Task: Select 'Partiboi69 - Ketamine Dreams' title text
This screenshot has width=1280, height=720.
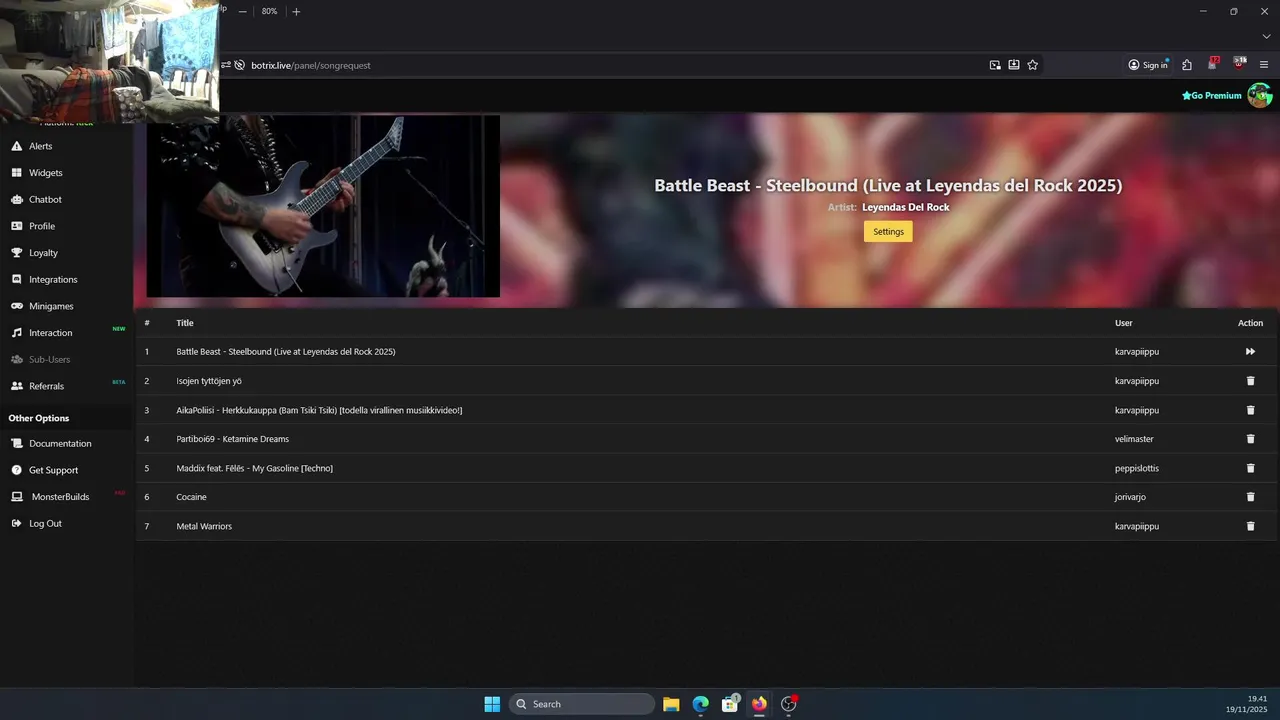Action: pos(233,439)
